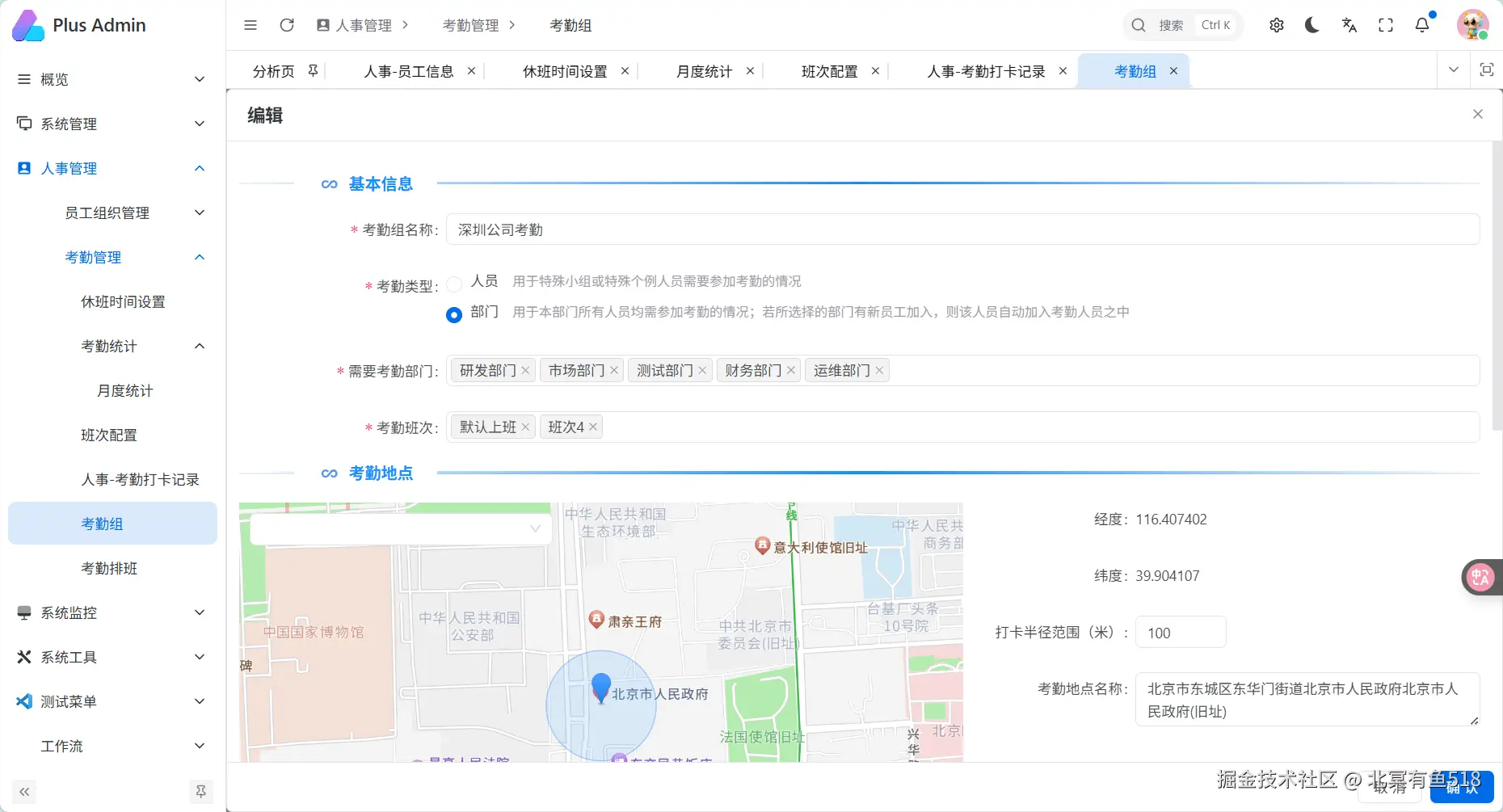Remove 运维部门 tag
1503x812 pixels.
(879, 371)
